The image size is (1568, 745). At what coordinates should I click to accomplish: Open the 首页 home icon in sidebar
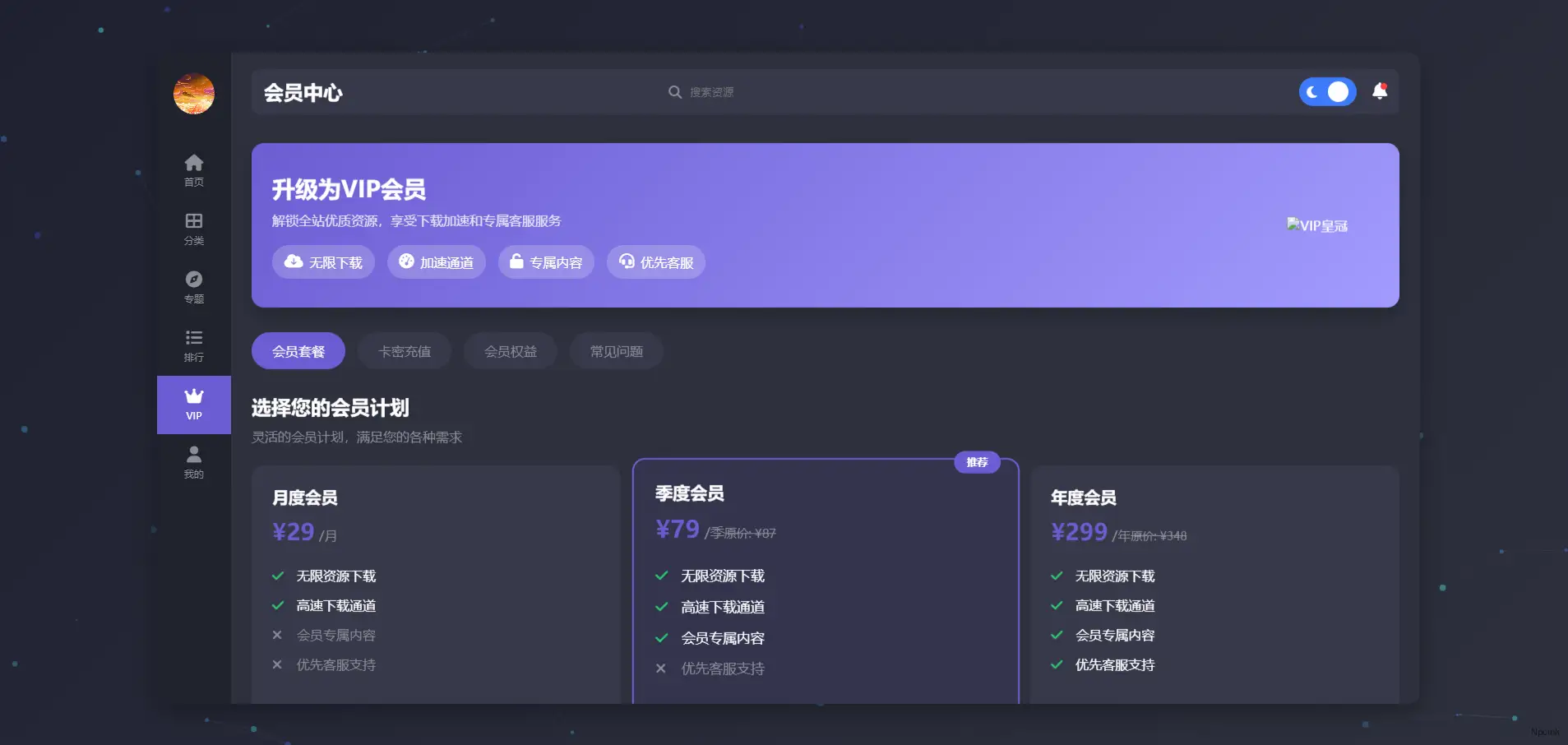pyautogui.click(x=194, y=161)
